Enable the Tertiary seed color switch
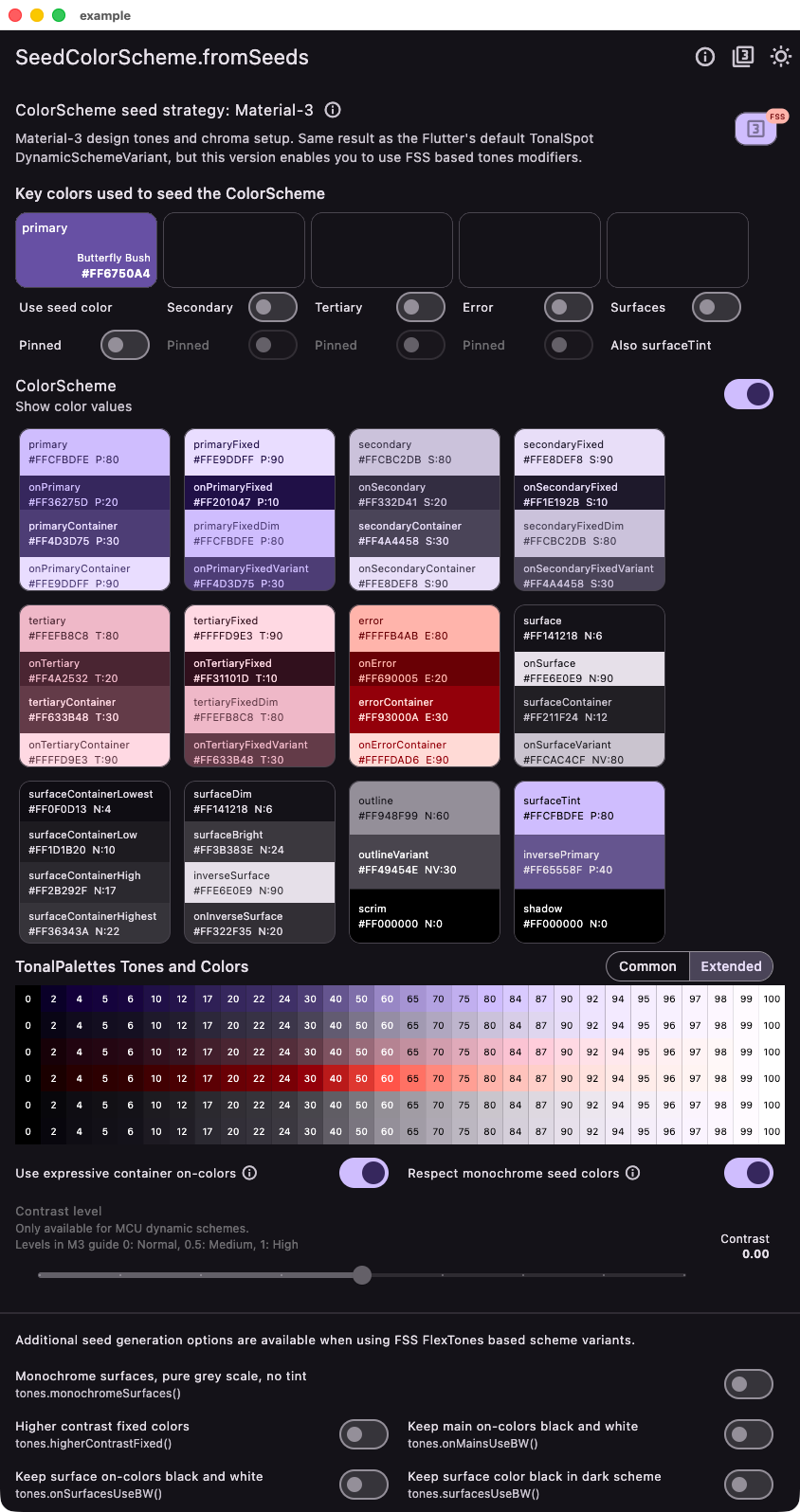The image size is (800, 1512). (x=421, y=307)
